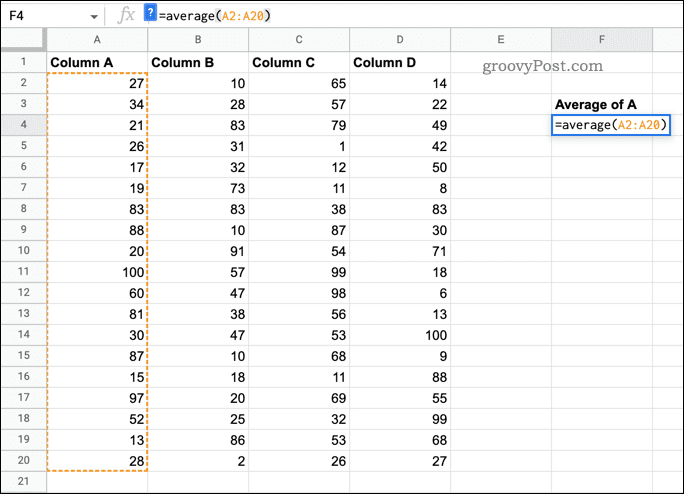Click the select-all corner box
This screenshot has height=494, width=684.
tap(24, 40)
